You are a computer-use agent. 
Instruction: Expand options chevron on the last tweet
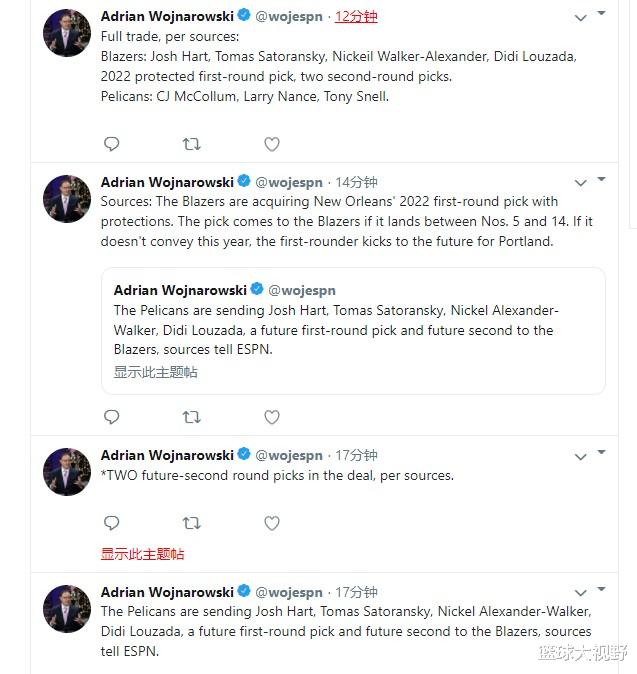pos(581,593)
